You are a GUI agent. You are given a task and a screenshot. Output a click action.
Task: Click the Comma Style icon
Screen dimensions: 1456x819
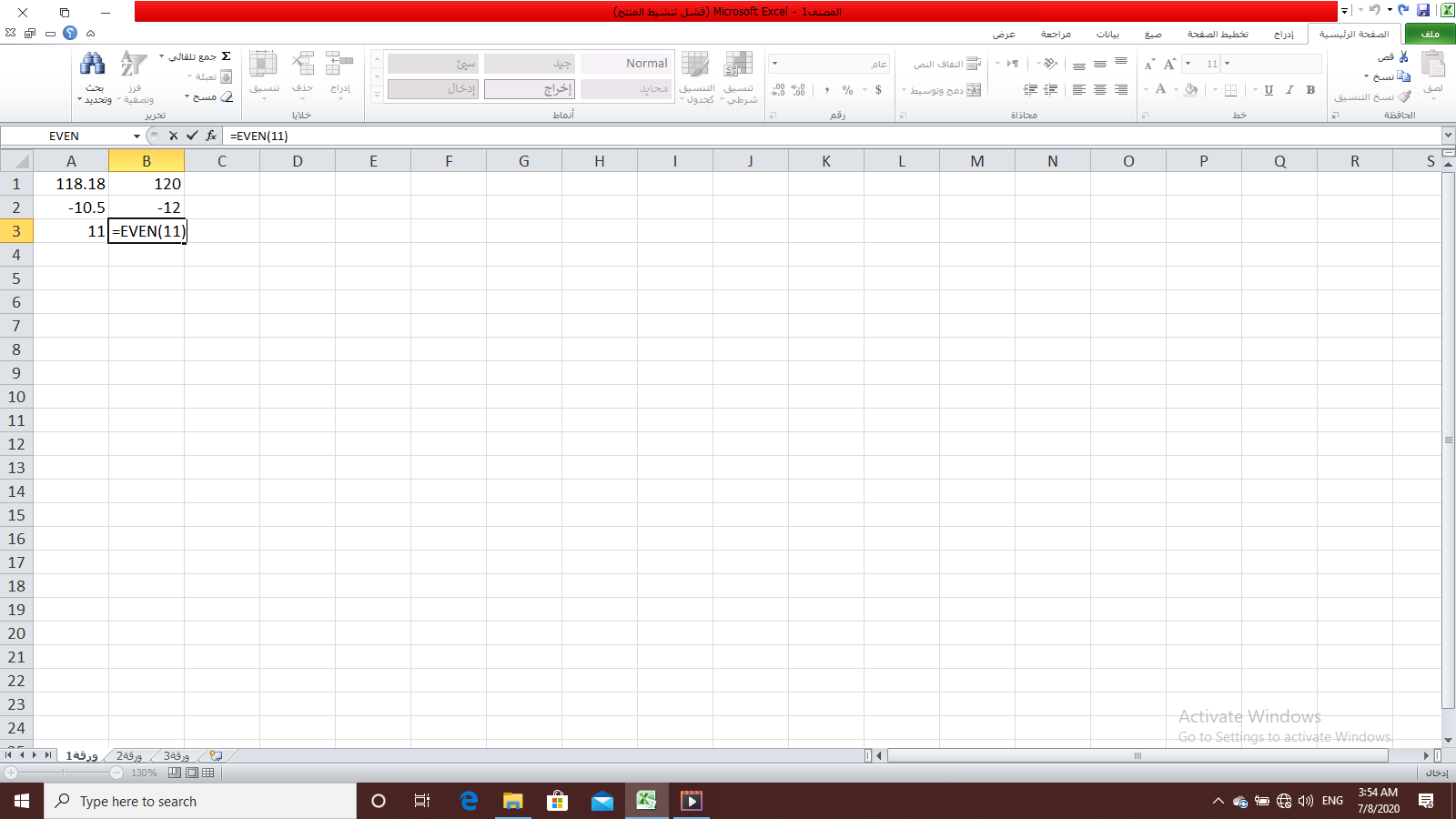[x=826, y=90]
